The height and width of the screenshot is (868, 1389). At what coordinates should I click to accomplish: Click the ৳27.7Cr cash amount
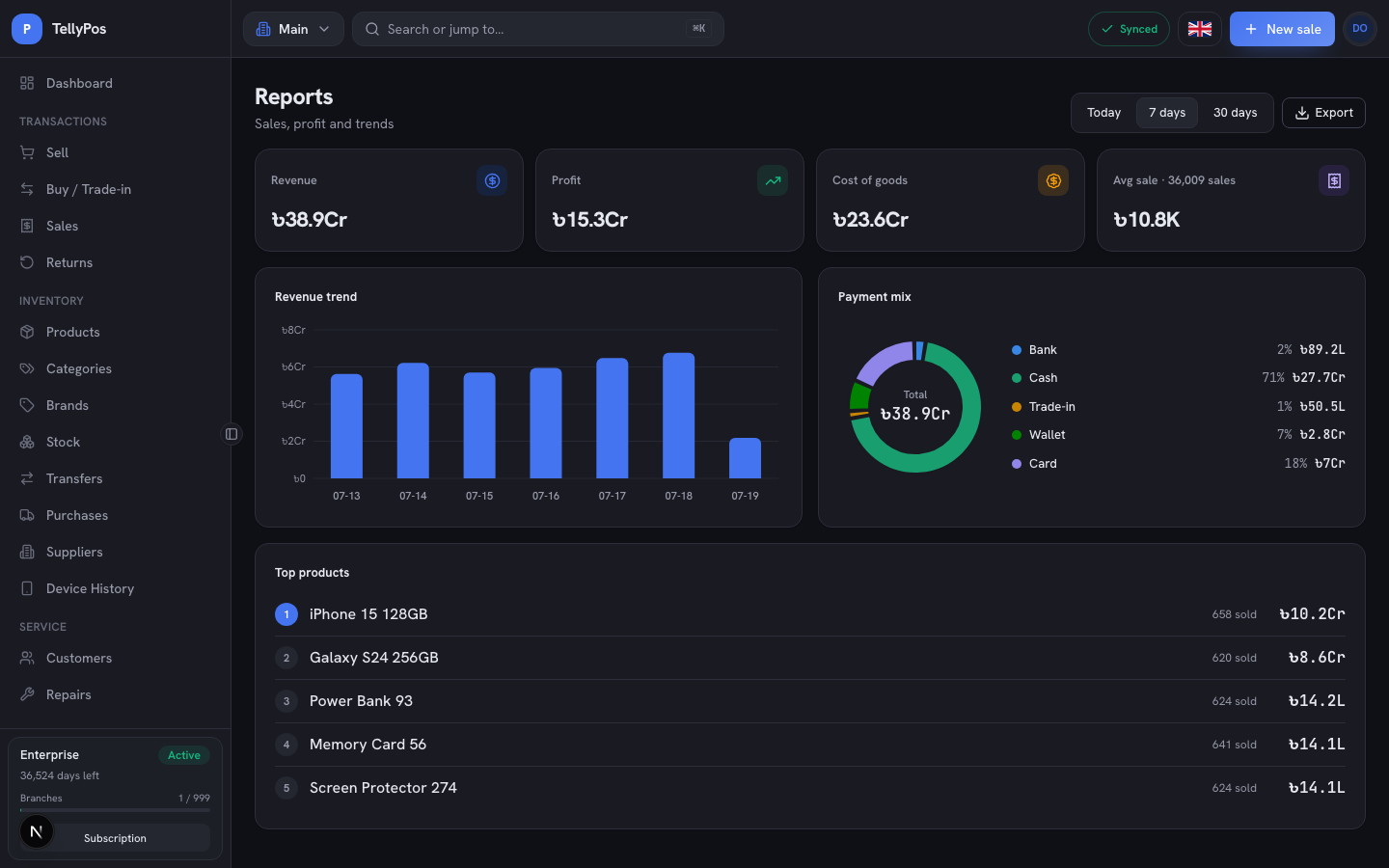pos(1319,378)
